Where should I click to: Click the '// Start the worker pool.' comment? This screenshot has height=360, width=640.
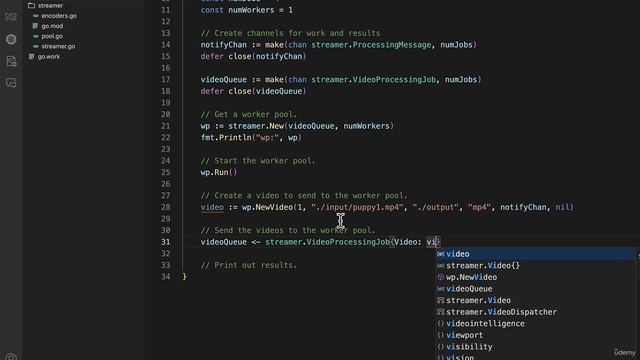[258, 161]
